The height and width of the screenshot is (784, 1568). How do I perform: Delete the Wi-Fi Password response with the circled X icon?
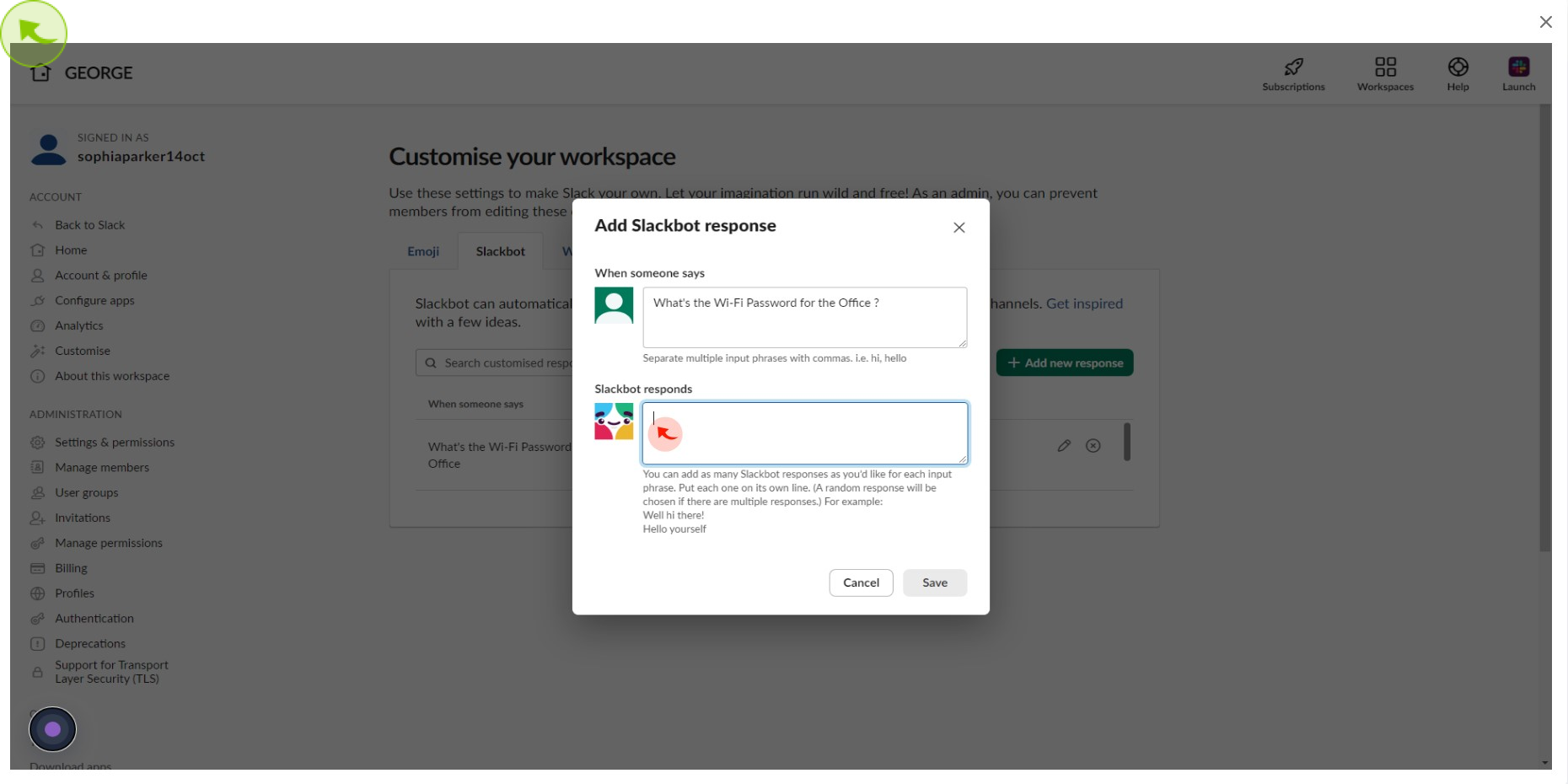coord(1093,445)
